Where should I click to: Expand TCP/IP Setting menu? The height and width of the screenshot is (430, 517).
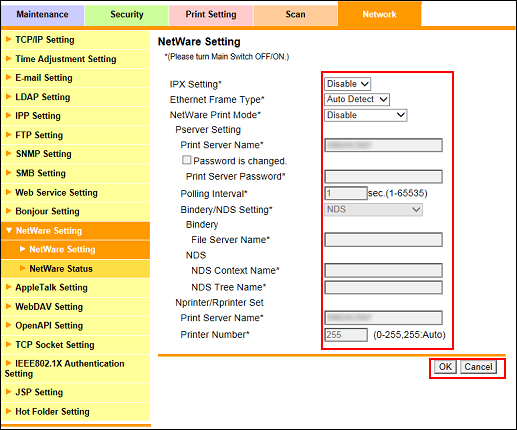[75, 40]
